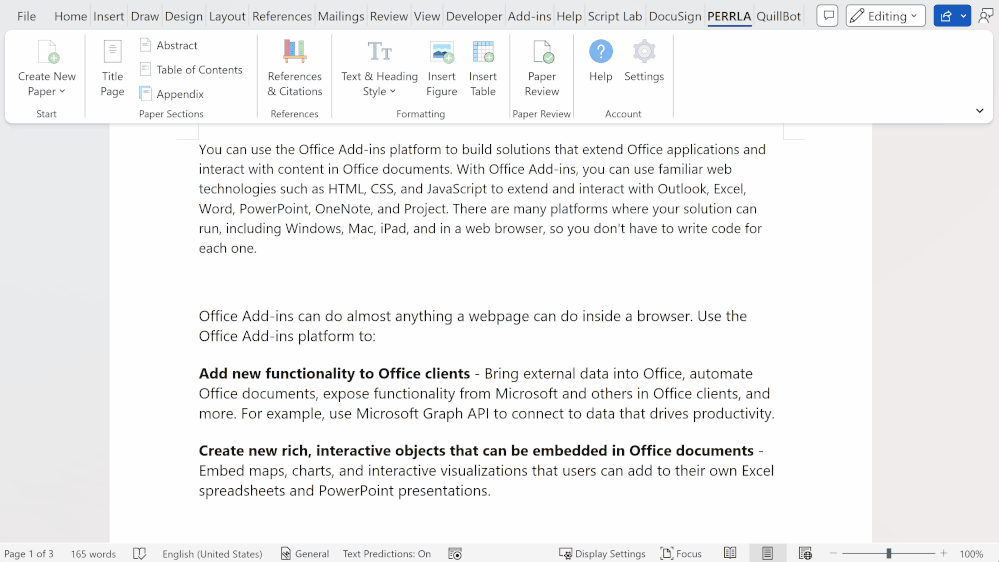
Task: Open the Editing mode dropdown
Action: pyautogui.click(x=885, y=16)
